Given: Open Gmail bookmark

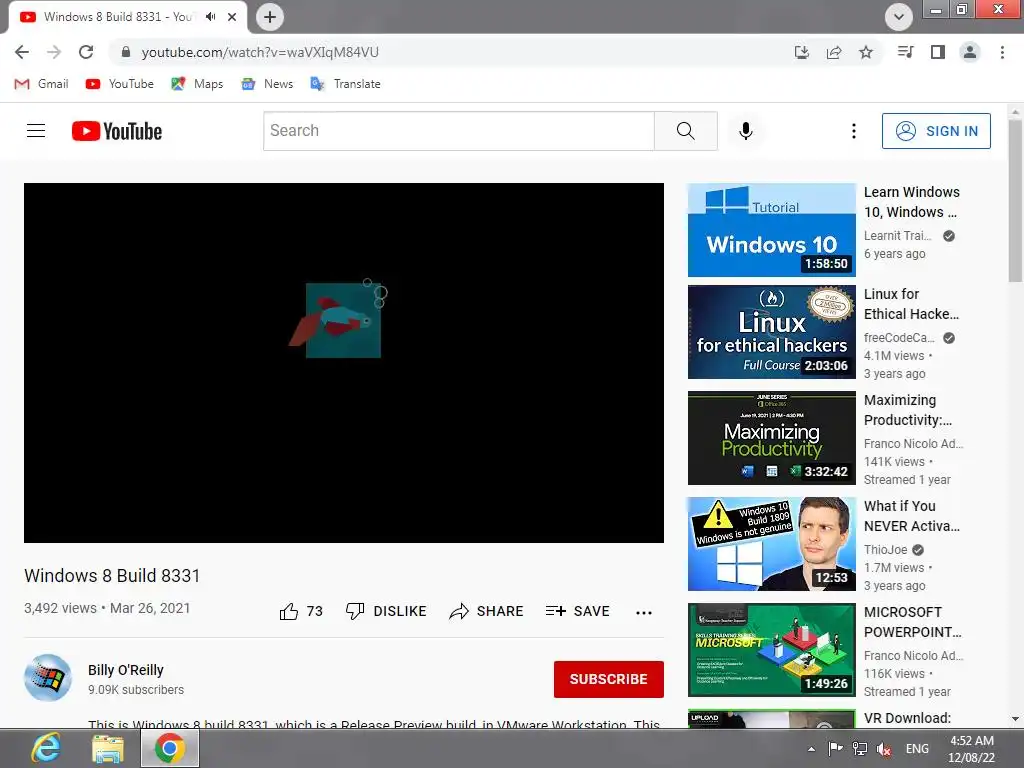Looking at the screenshot, I should point(41,84).
